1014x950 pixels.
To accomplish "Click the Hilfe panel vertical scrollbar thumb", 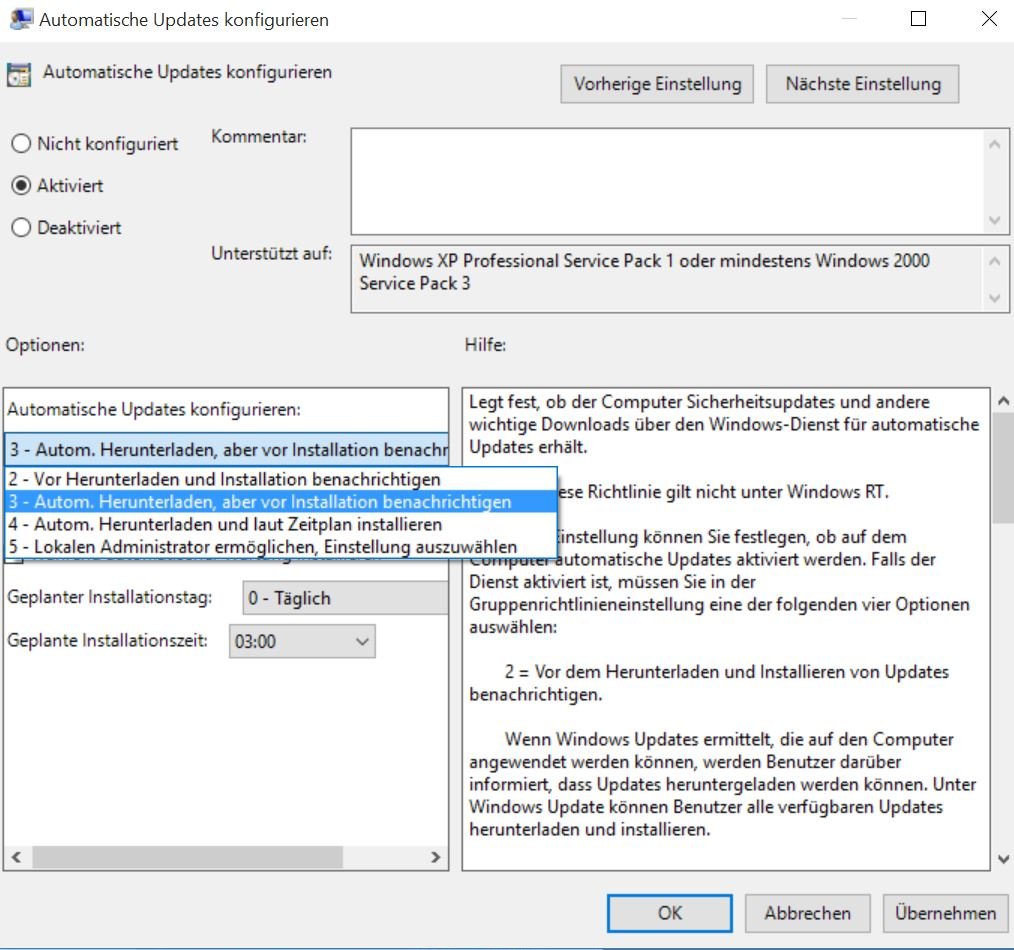I will tap(1004, 468).
